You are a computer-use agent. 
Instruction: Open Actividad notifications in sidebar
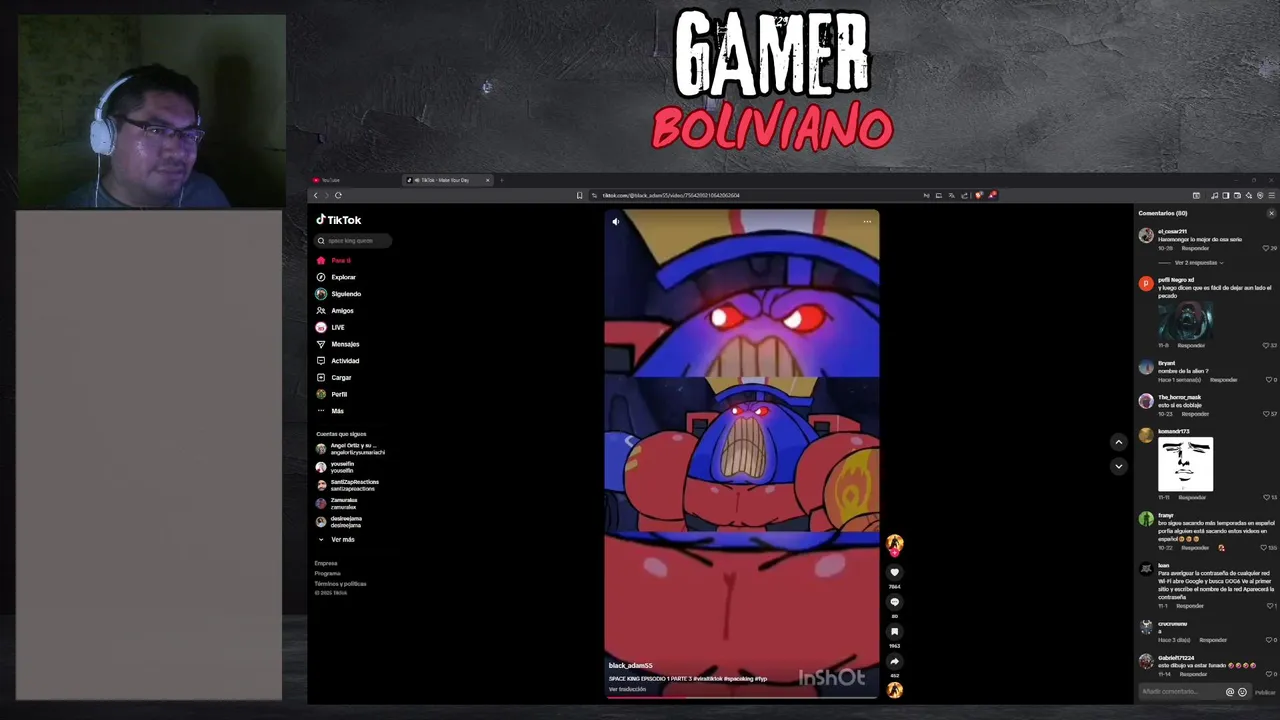[340, 361]
